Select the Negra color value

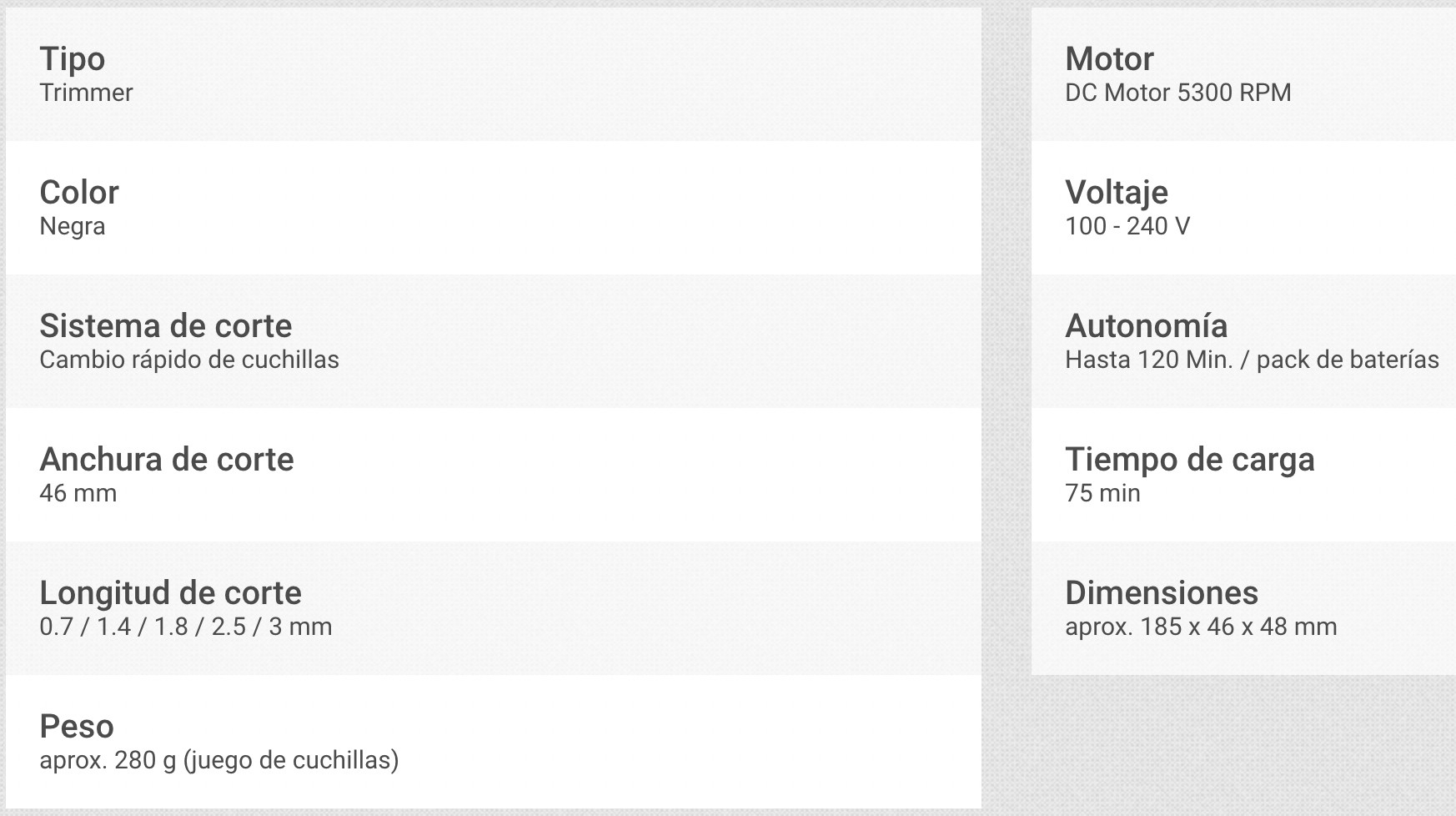pyautogui.click(x=73, y=226)
